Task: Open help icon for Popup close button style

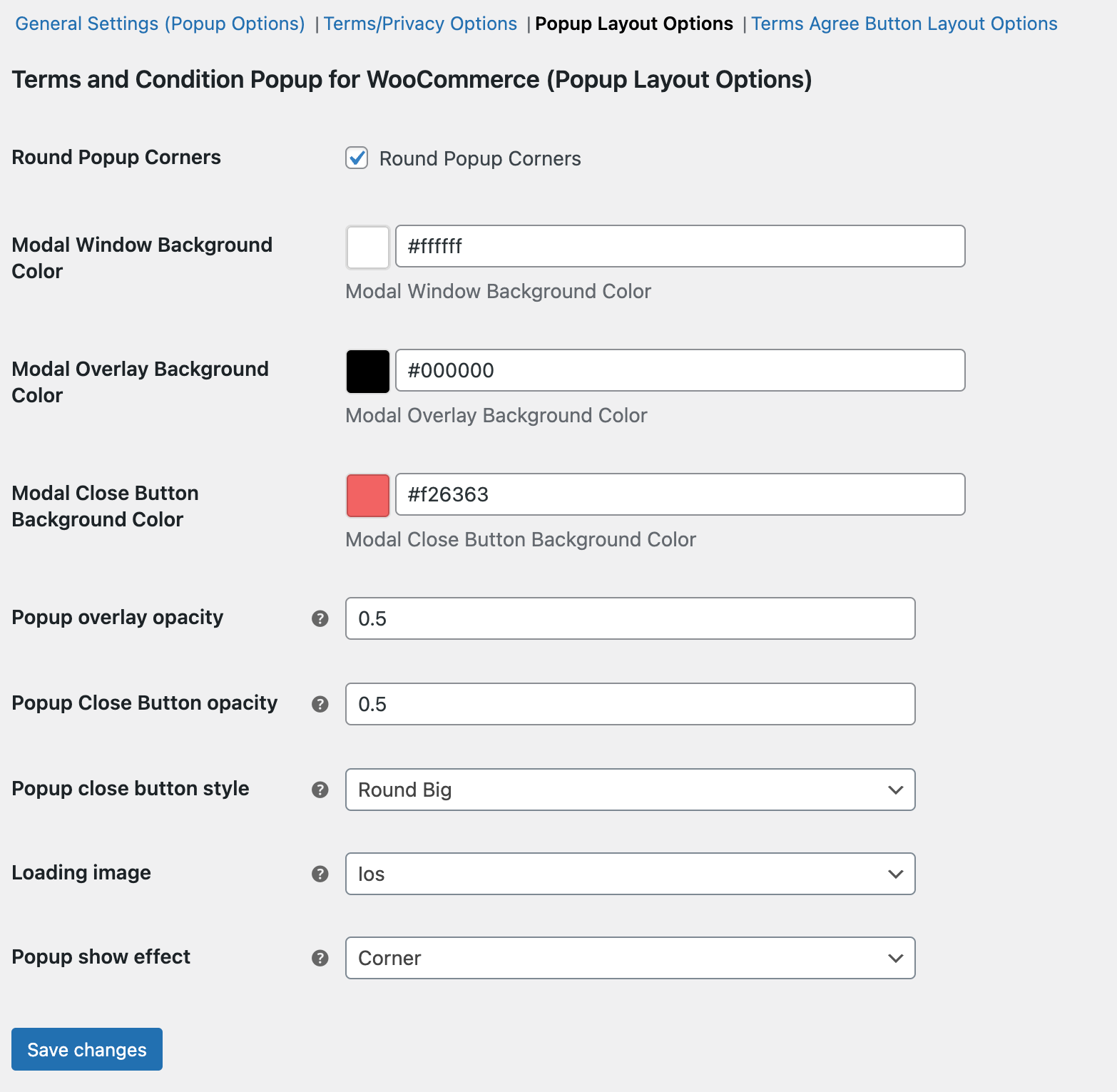Action: click(x=320, y=790)
